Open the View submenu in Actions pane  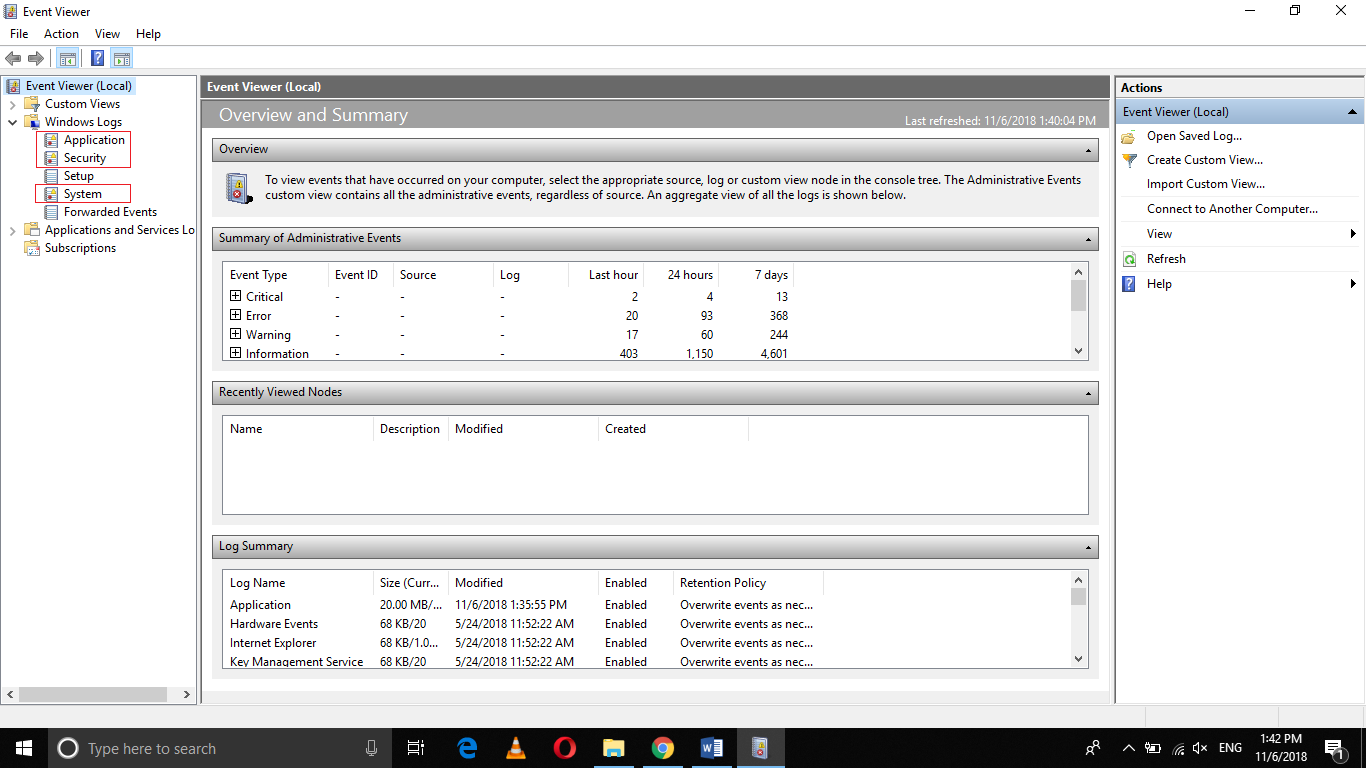[1158, 233]
